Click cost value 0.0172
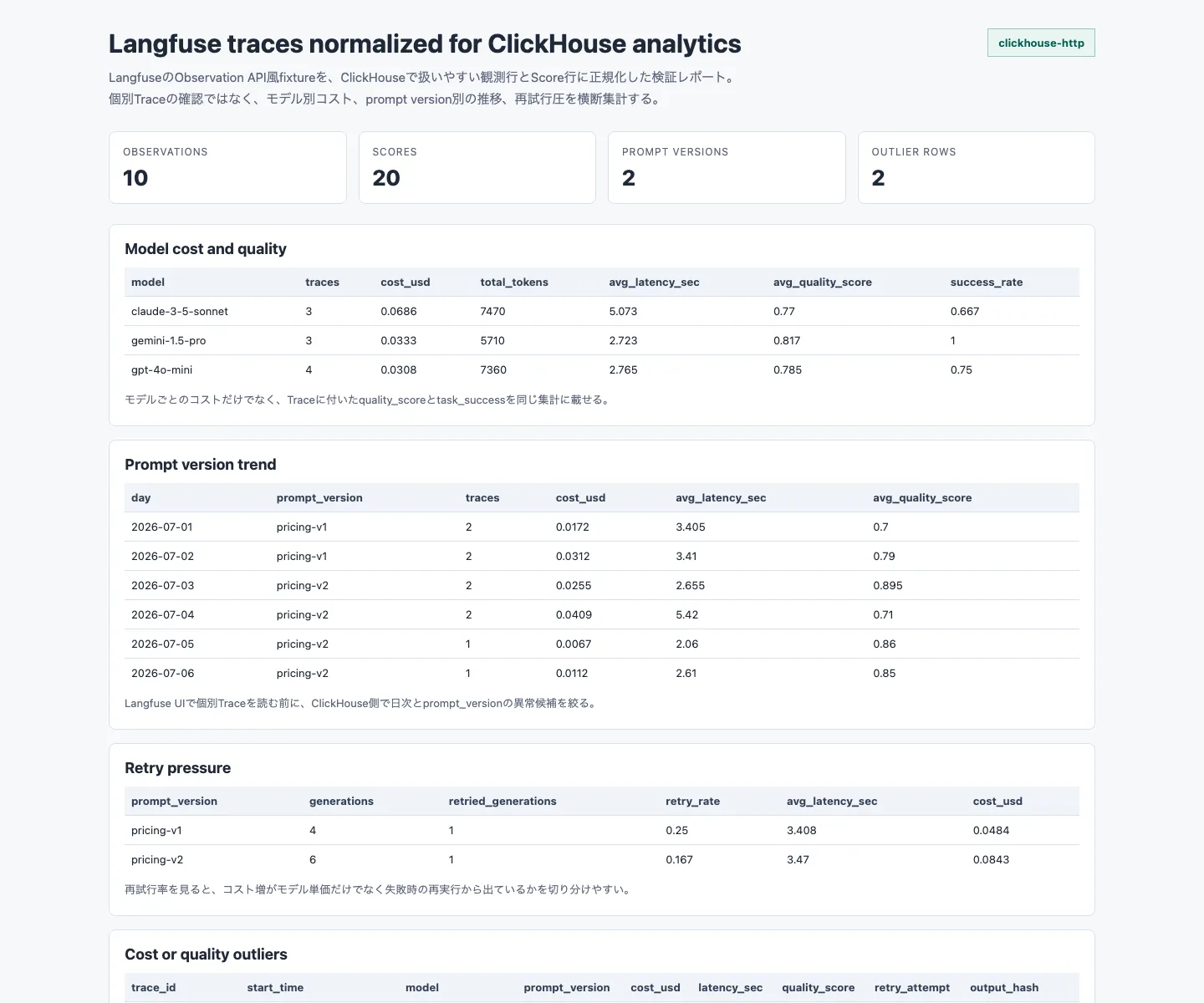The width and height of the screenshot is (1204, 1003). click(x=573, y=527)
